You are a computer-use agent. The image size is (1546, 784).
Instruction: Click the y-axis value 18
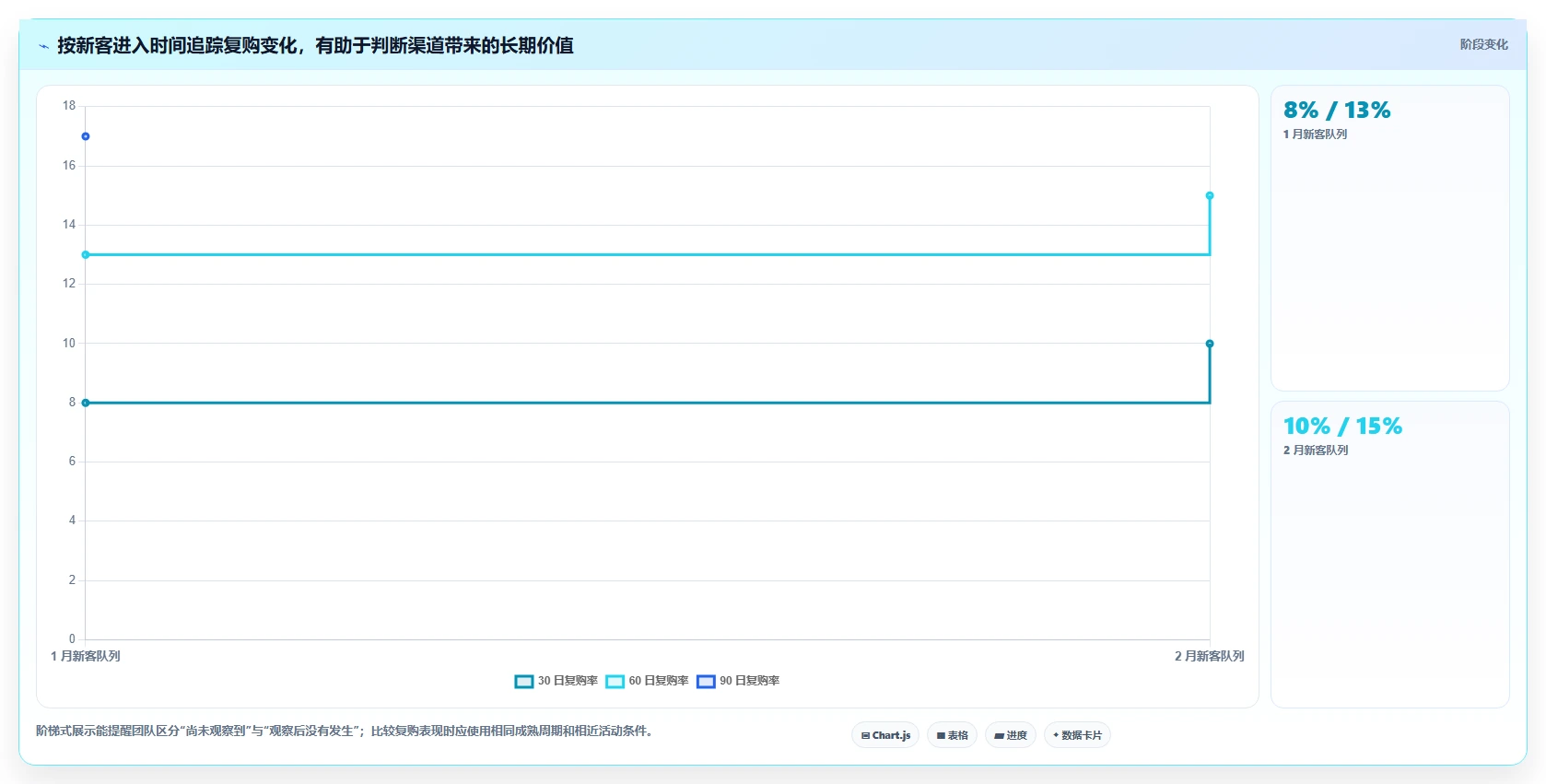click(x=69, y=106)
